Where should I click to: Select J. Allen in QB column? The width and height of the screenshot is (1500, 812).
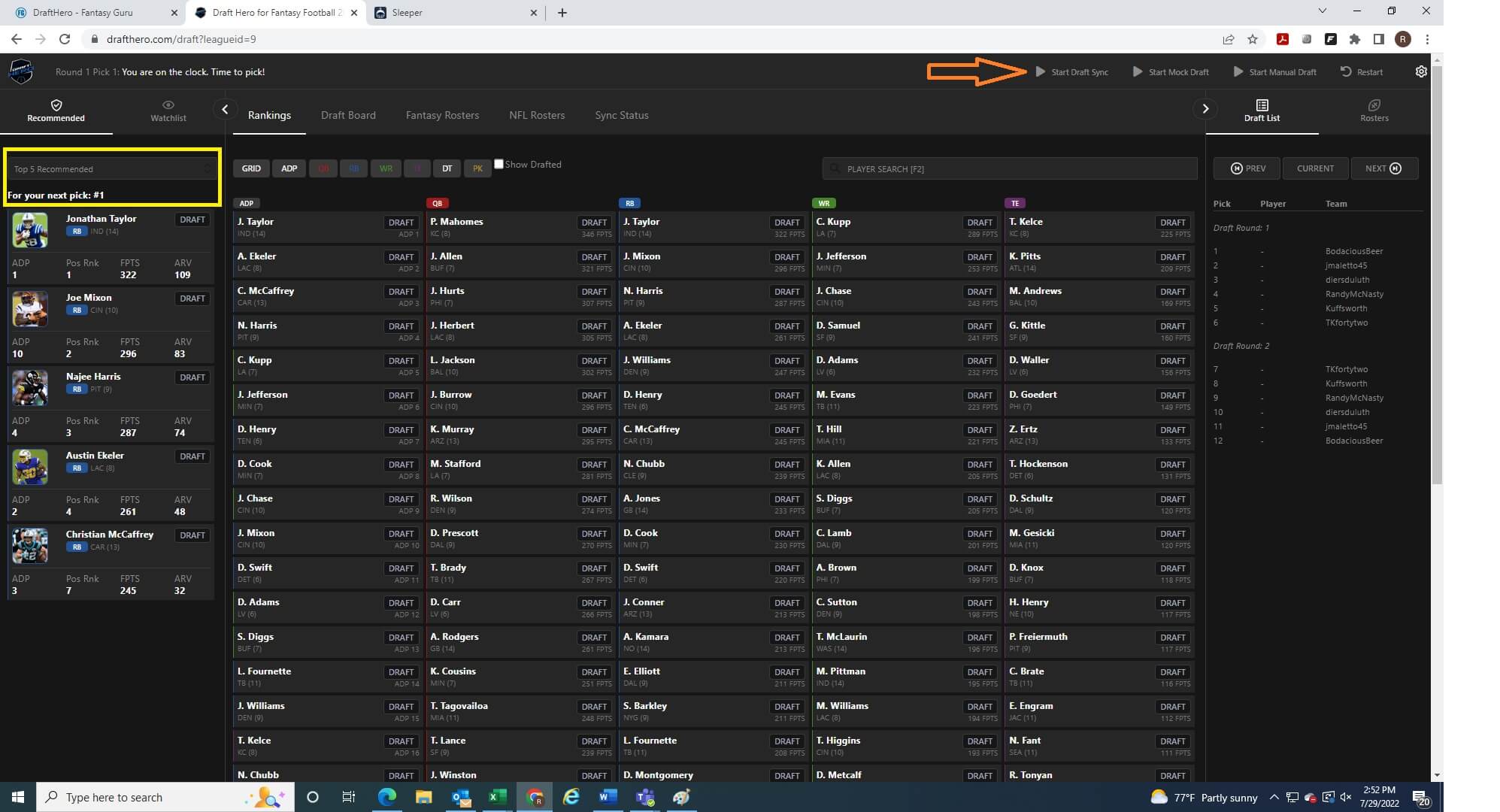(447, 256)
